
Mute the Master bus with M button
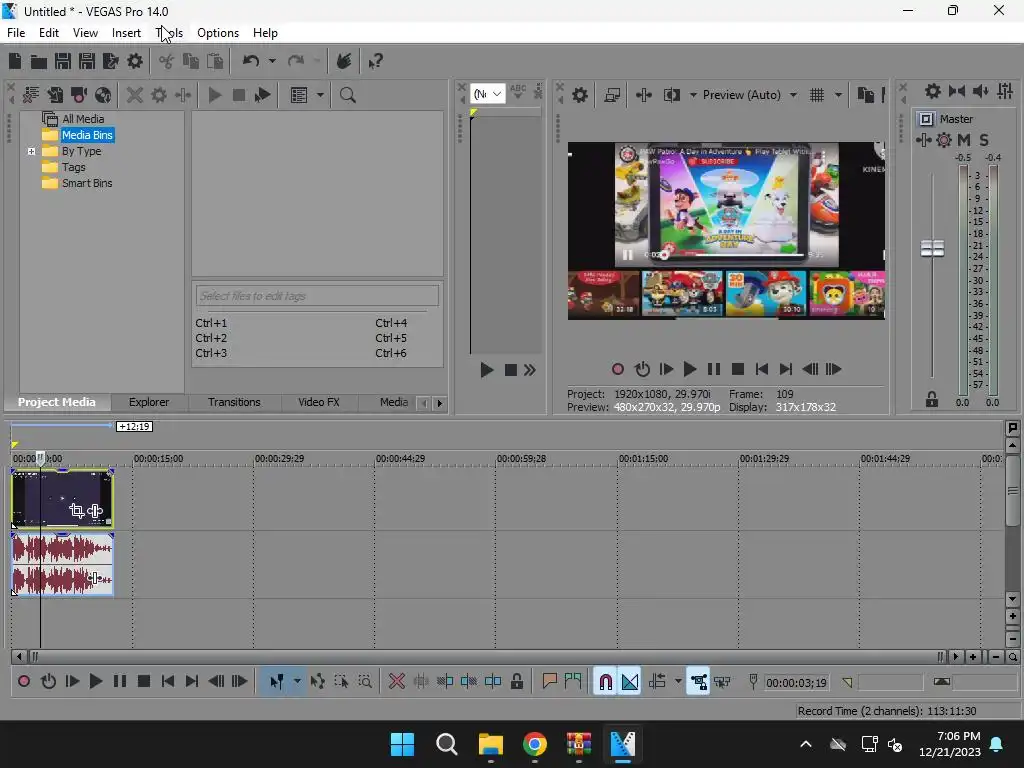pos(964,140)
